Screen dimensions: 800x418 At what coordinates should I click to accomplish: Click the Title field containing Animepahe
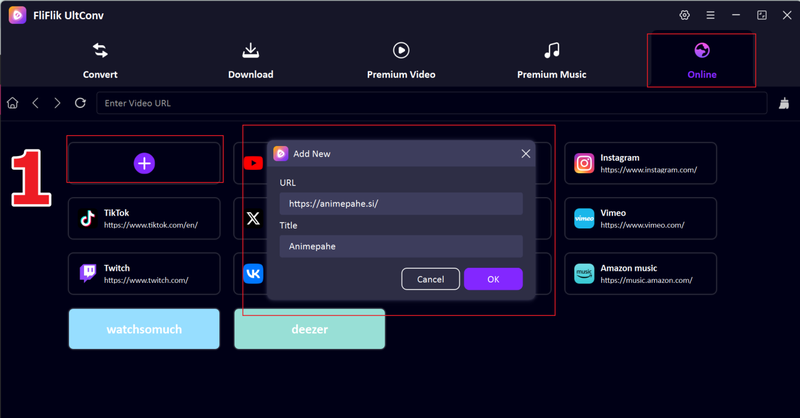400,247
